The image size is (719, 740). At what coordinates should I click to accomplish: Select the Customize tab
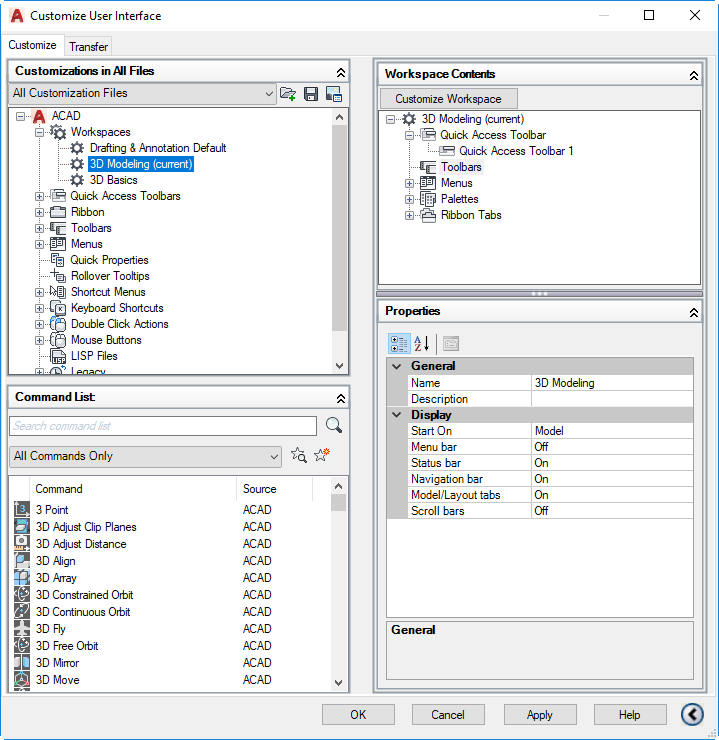point(32,45)
